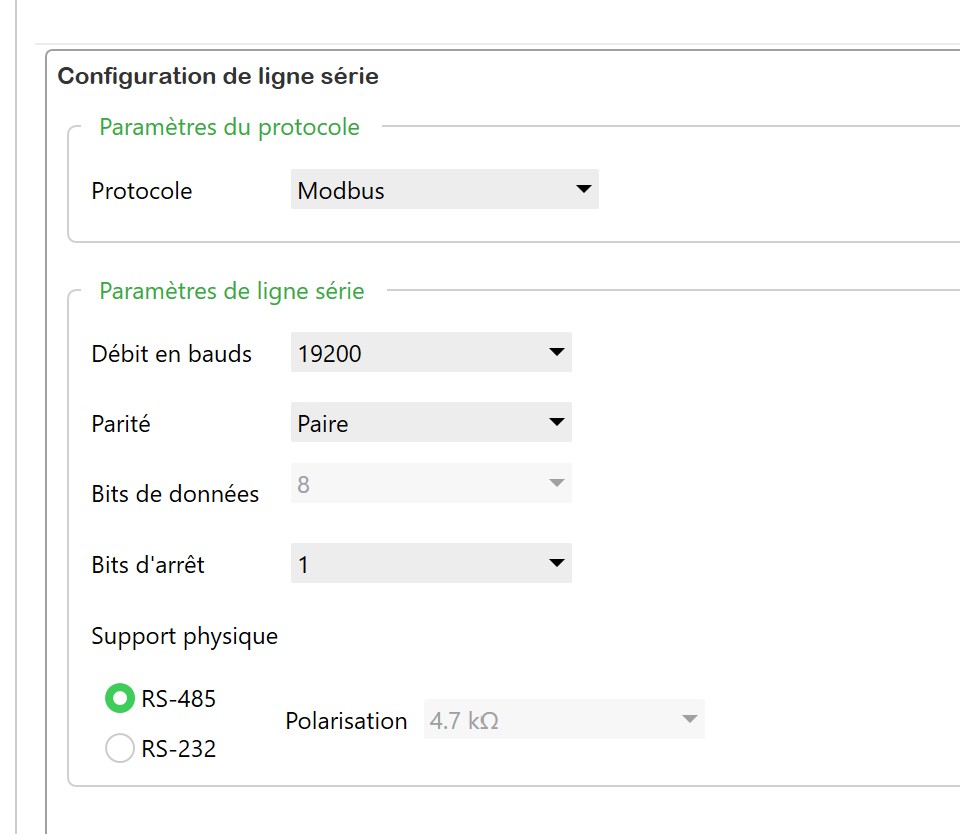
Task: Click the Support physique label
Action: [x=184, y=636]
